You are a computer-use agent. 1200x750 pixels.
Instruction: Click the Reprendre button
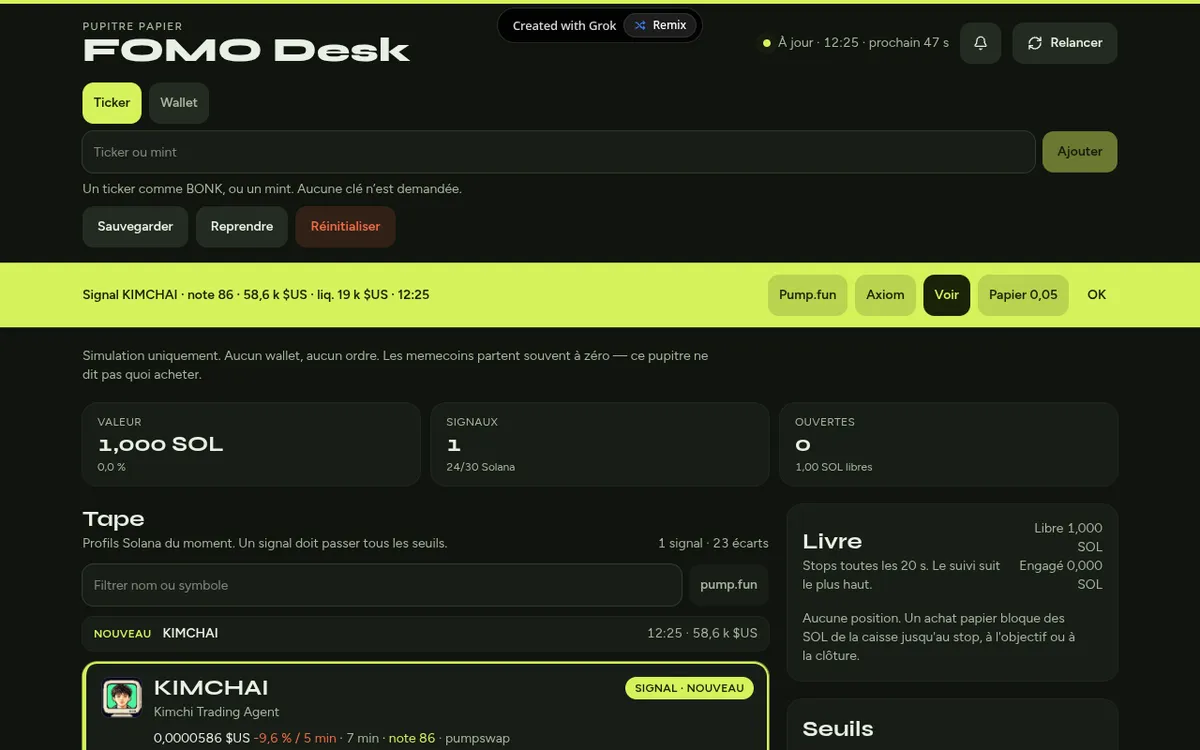[x=242, y=227]
